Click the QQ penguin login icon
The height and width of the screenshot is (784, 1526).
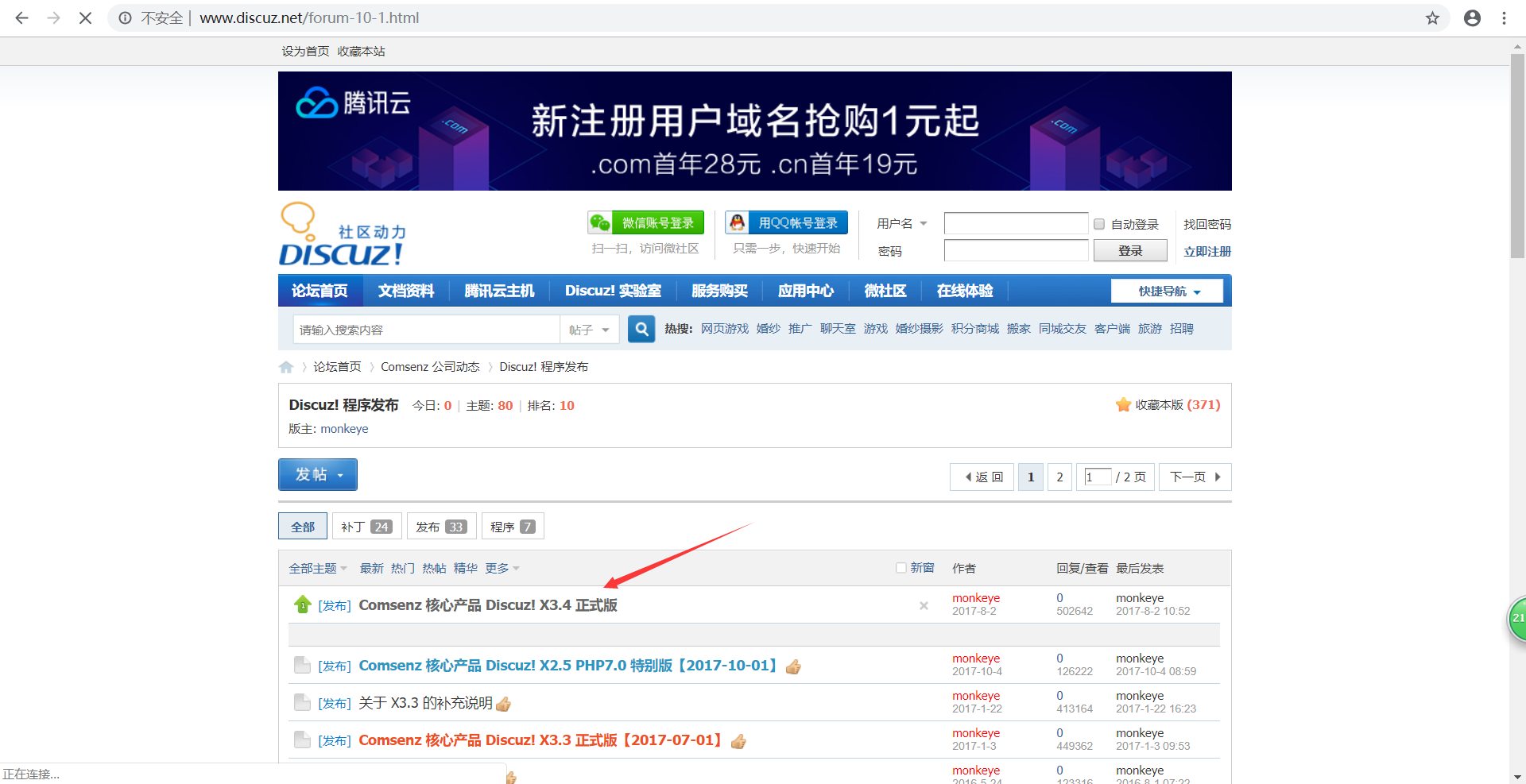coord(738,222)
